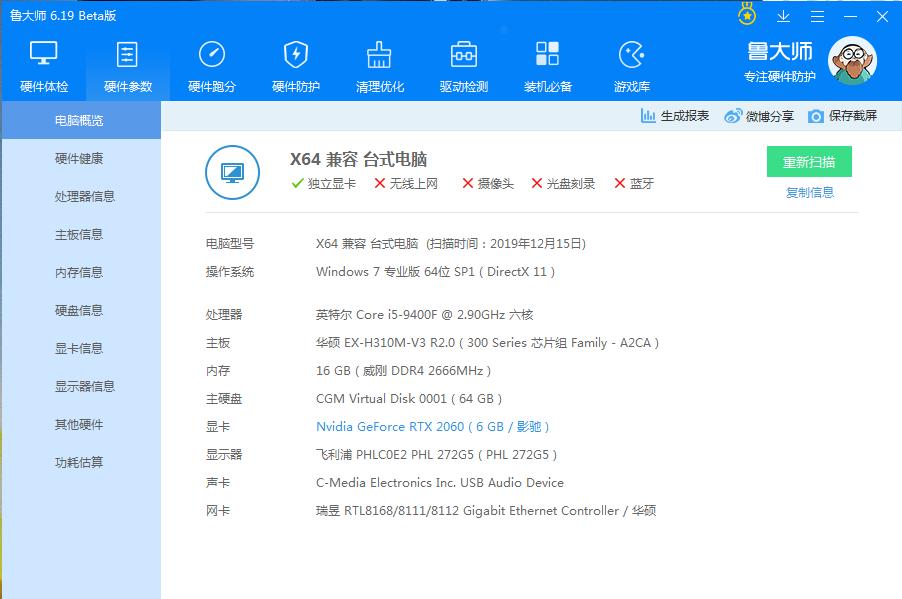Image resolution: width=902 pixels, height=599 pixels.
Task: Open the 硬件防护 protection feature
Action: pyautogui.click(x=295, y=65)
